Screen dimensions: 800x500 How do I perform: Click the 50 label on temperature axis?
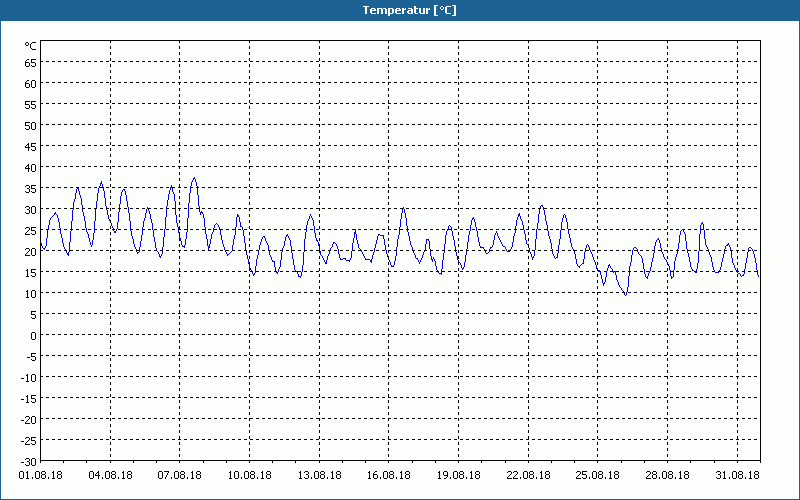(31, 126)
